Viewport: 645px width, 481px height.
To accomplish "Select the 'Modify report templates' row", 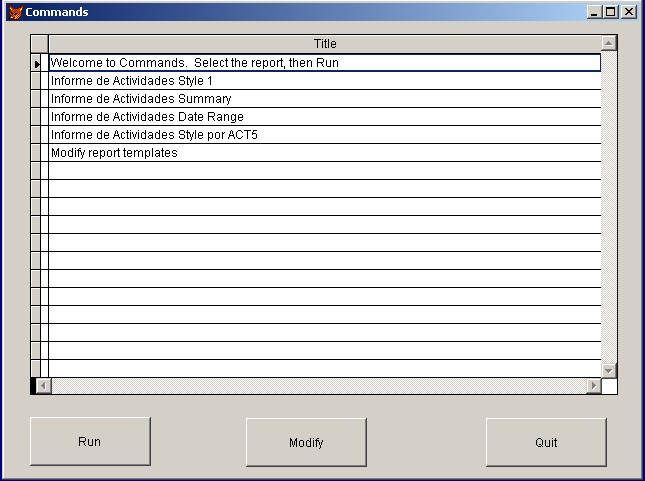I will [114, 153].
